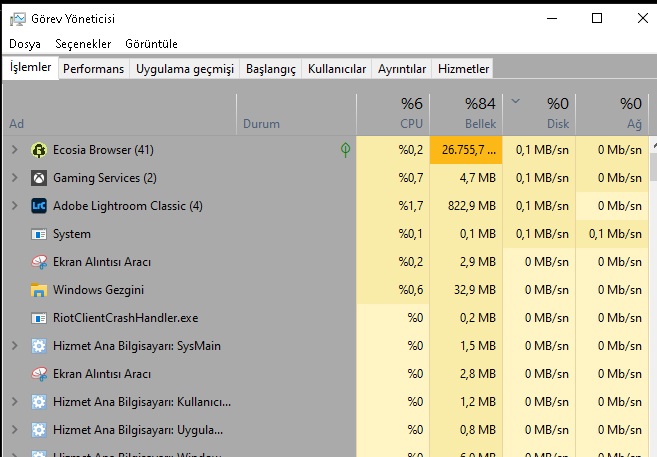Sort by the Ağ column header
The image size is (657, 457).
click(612, 114)
